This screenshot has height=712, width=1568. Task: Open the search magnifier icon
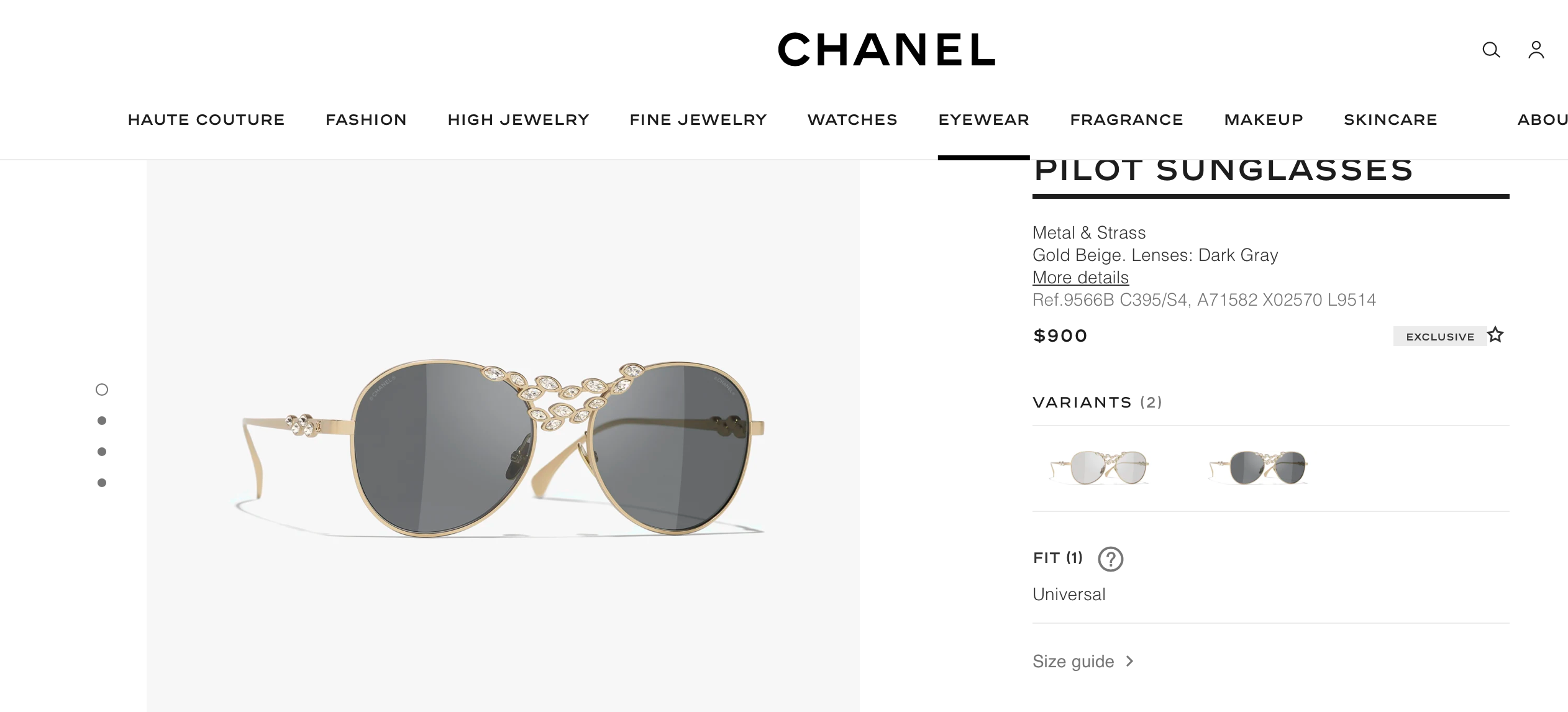click(x=1491, y=50)
